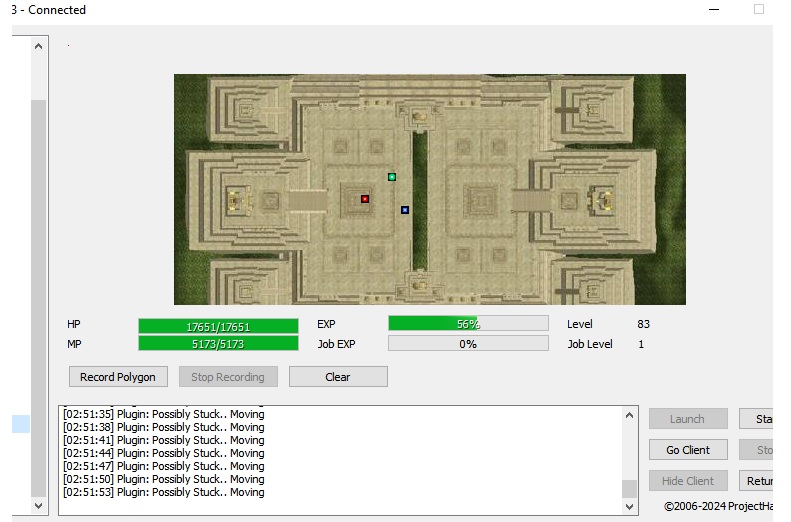The width and height of the screenshot is (791, 522).
Task: Click the left temple shrine on the map
Action: [x=236, y=199]
